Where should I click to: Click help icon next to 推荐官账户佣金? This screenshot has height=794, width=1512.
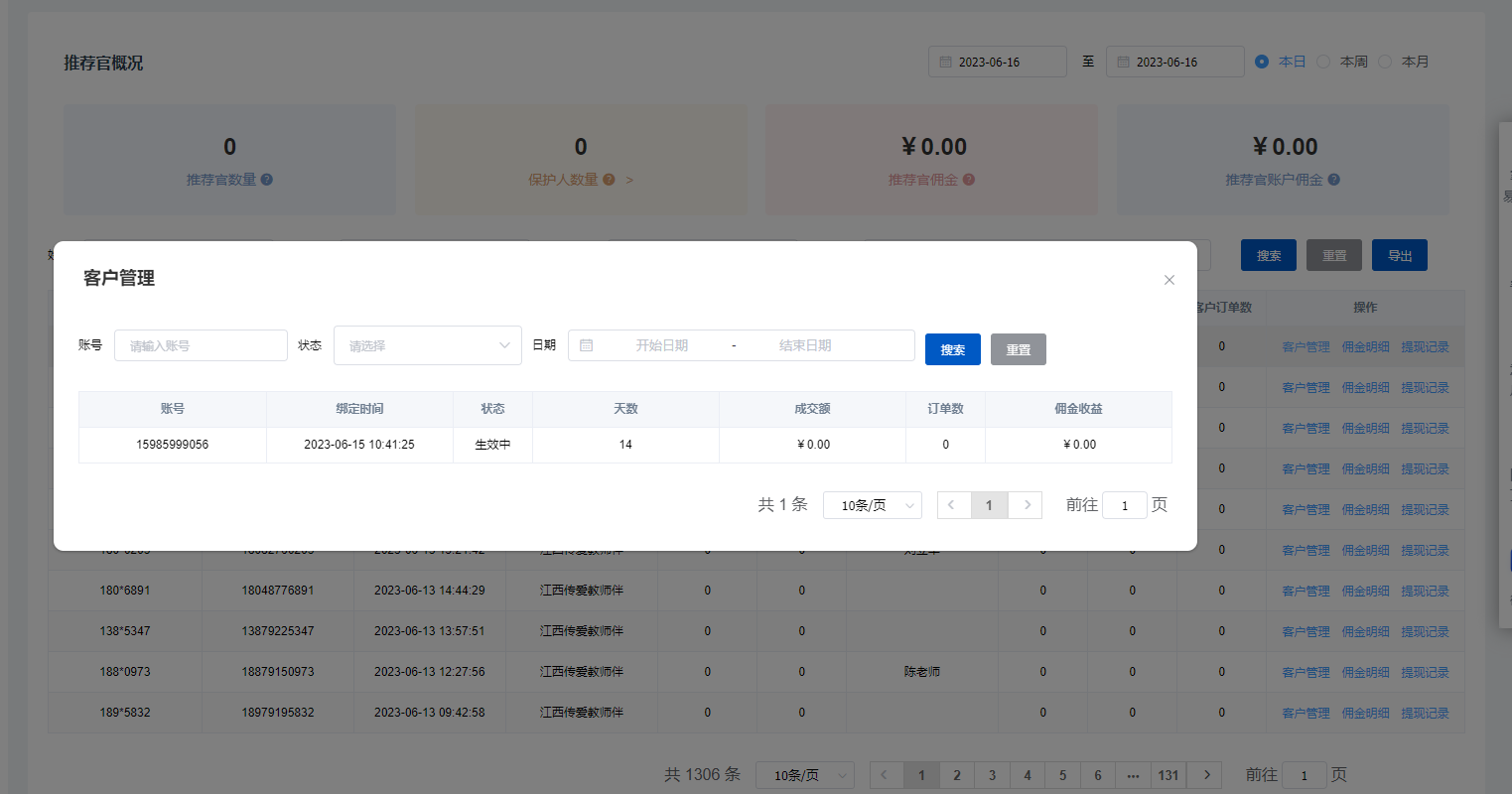click(1334, 180)
